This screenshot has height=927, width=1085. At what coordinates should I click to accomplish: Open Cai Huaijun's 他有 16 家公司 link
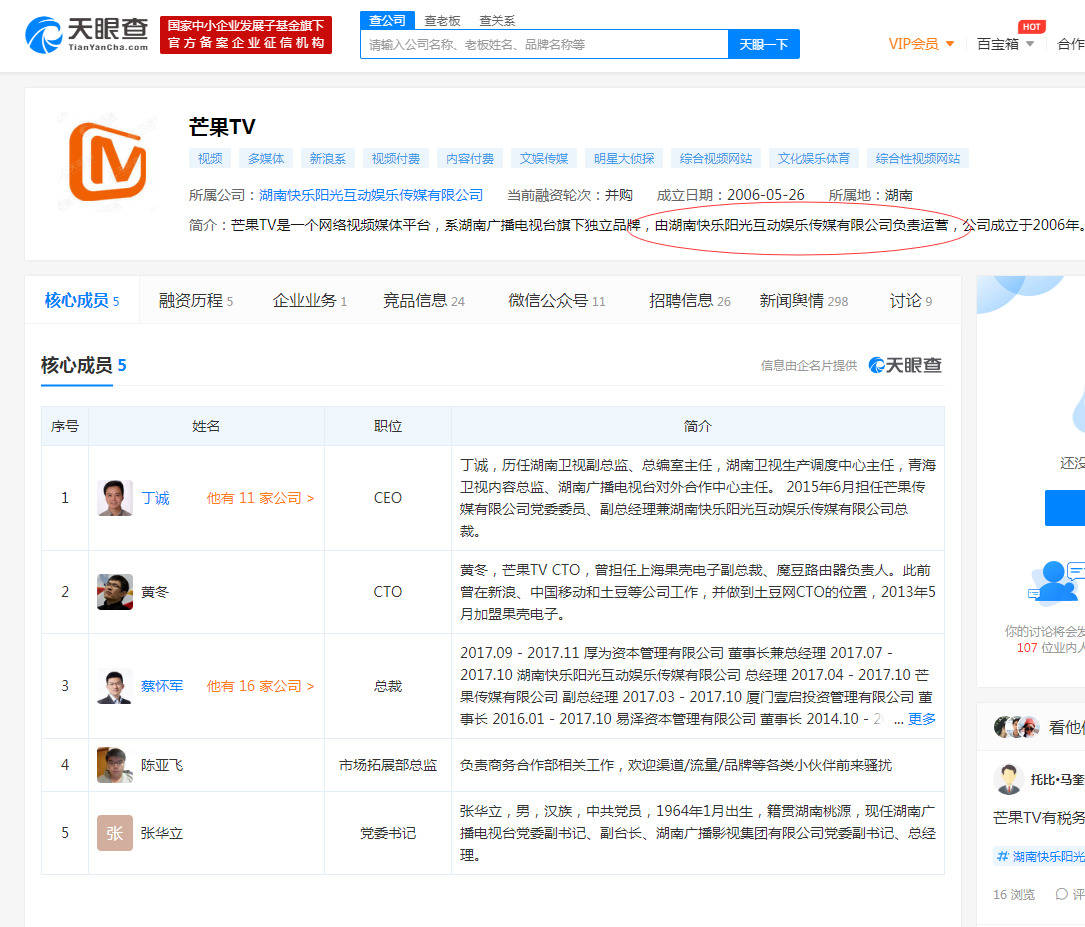tap(260, 686)
